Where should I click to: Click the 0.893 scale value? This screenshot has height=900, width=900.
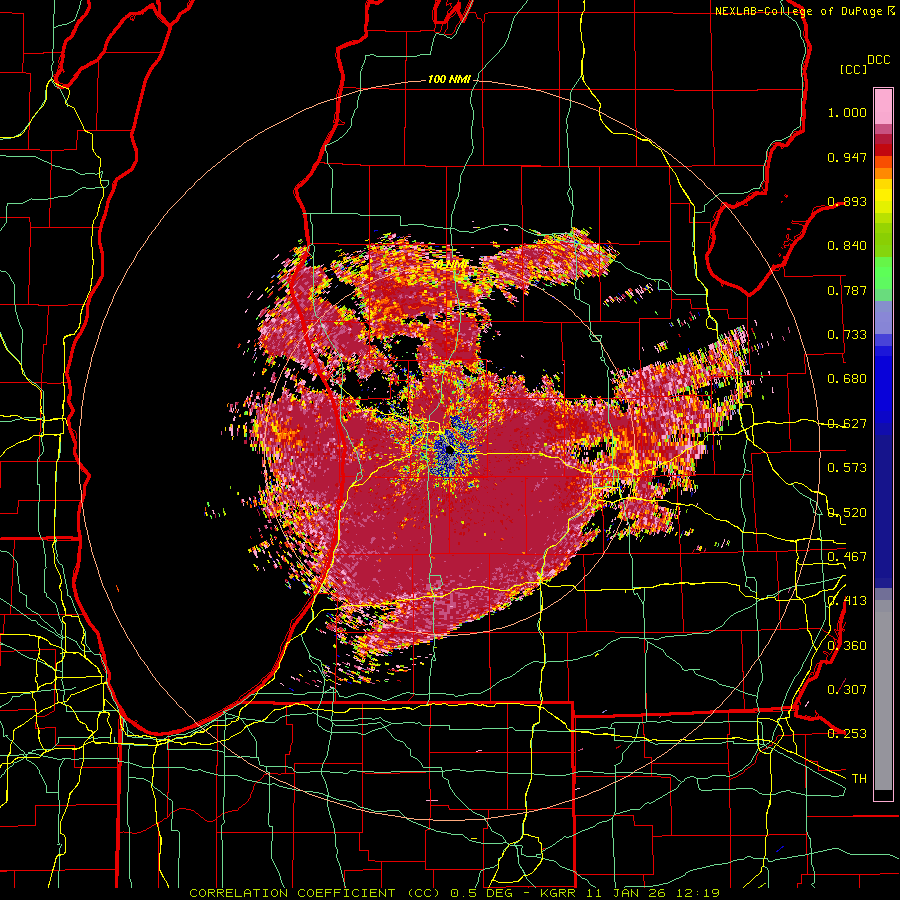click(847, 201)
